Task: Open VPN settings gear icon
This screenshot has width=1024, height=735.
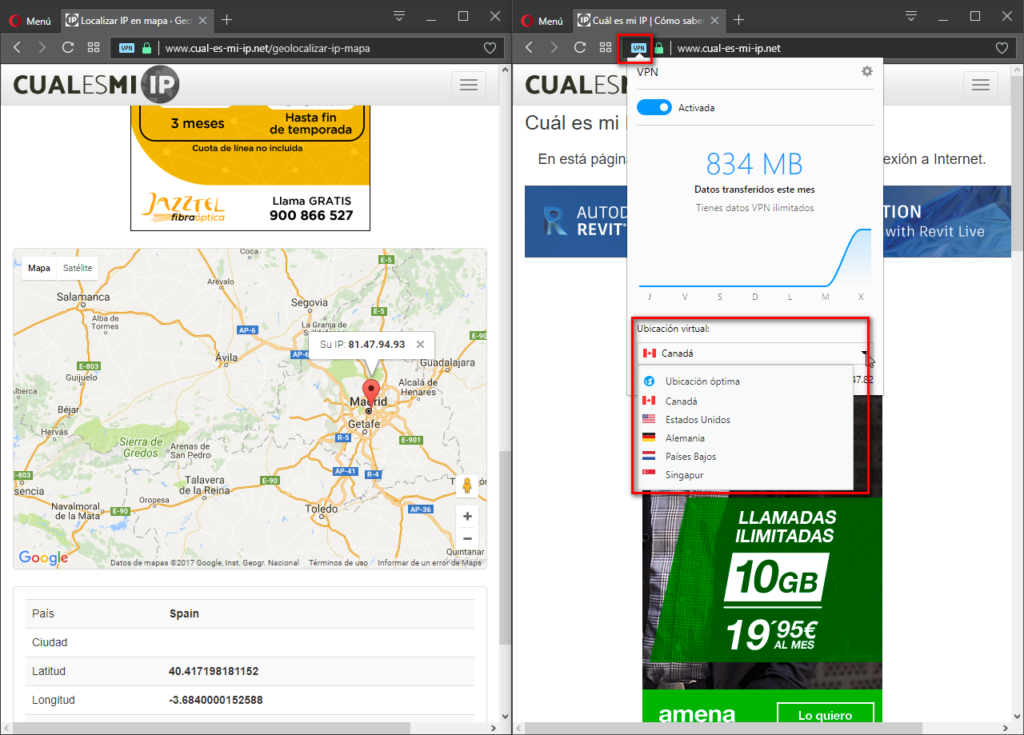Action: coord(867,72)
